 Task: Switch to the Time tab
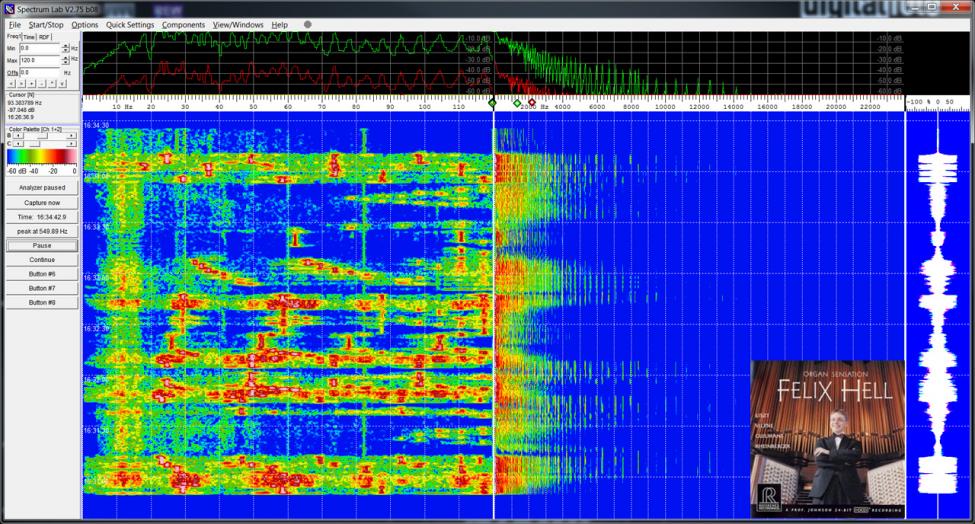point(29,36)
